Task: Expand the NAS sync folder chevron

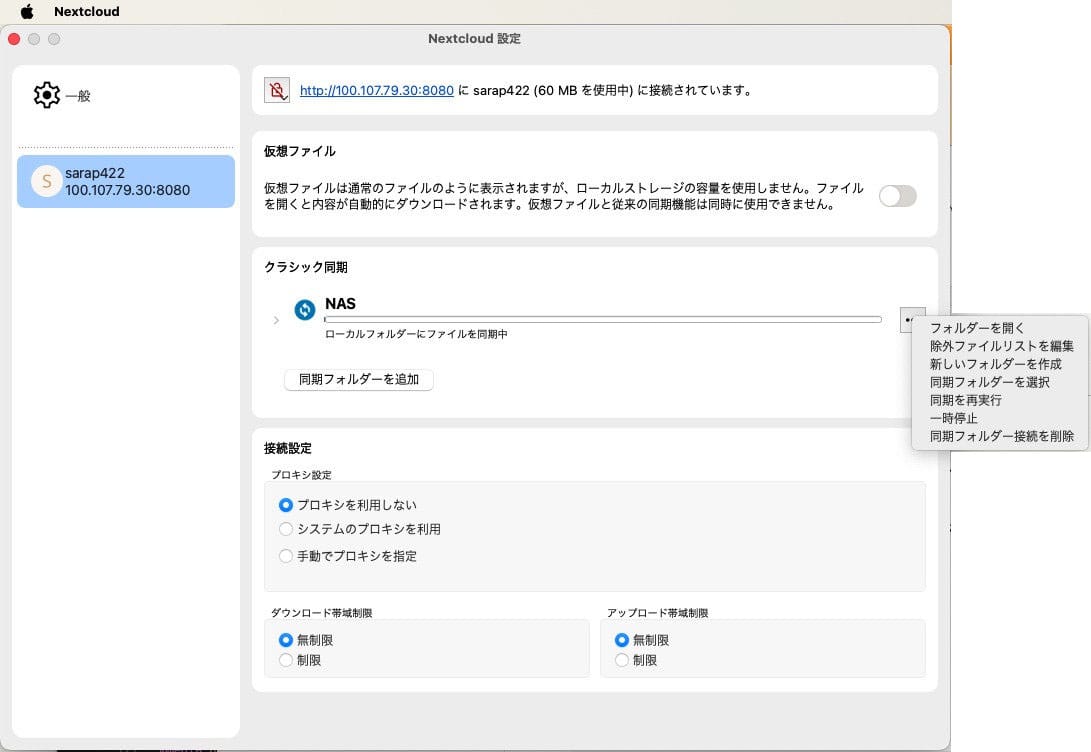Action: tap(276, 321)
